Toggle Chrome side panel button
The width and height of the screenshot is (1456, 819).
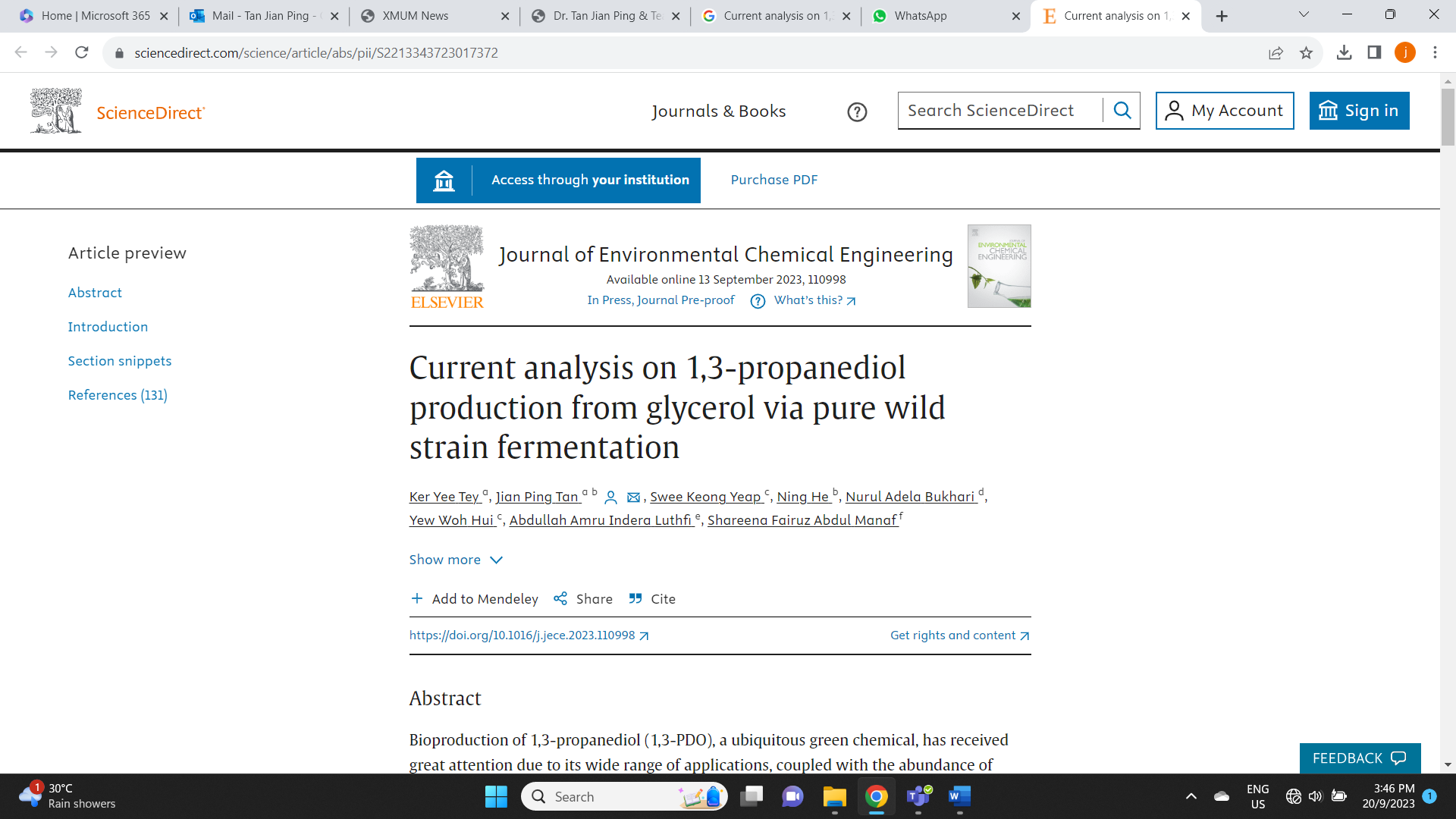pos(1374,53)
